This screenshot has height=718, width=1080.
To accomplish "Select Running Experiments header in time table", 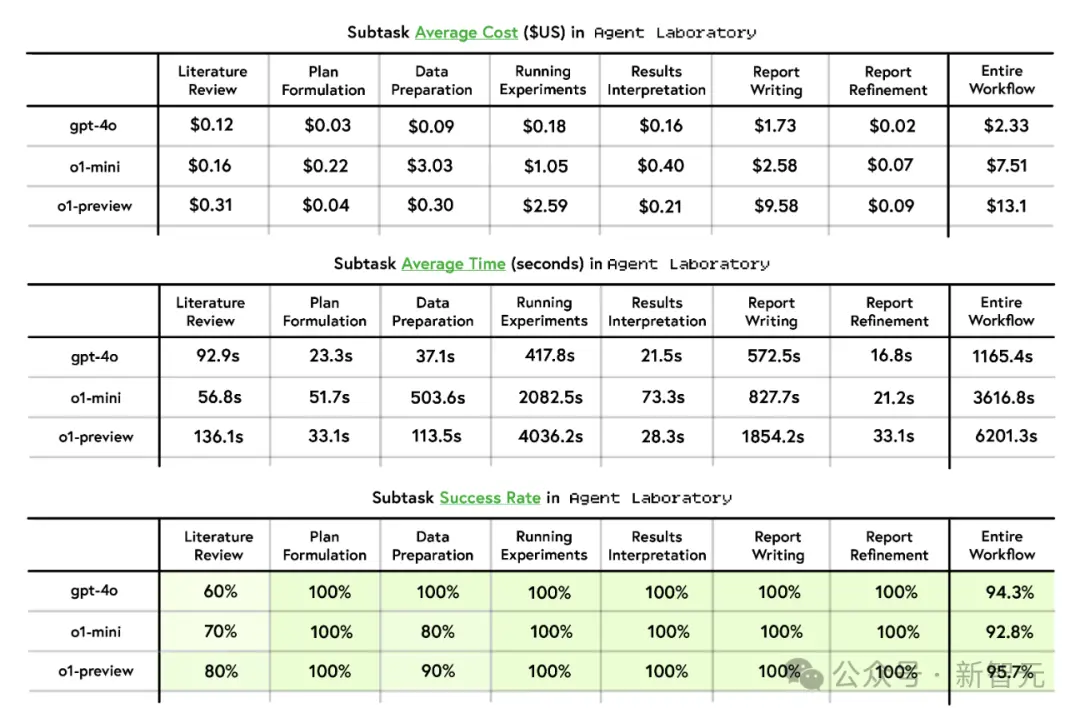I will (544, 311).
